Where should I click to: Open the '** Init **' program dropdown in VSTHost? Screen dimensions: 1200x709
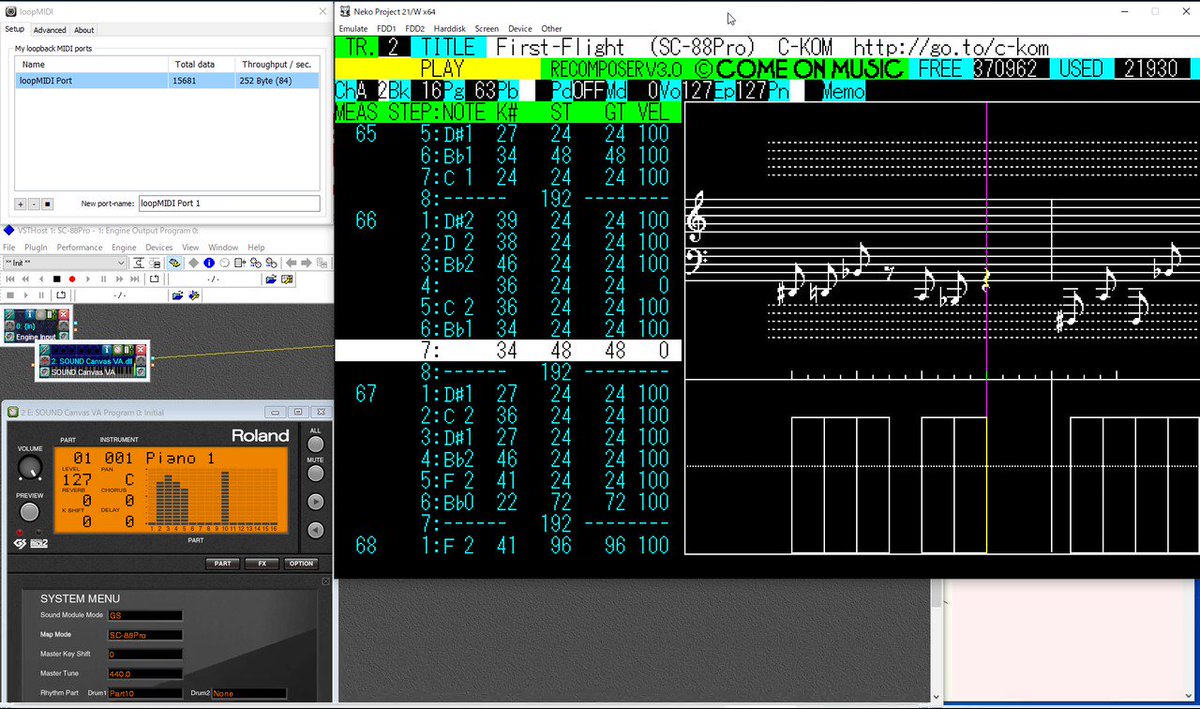(64, 263)
